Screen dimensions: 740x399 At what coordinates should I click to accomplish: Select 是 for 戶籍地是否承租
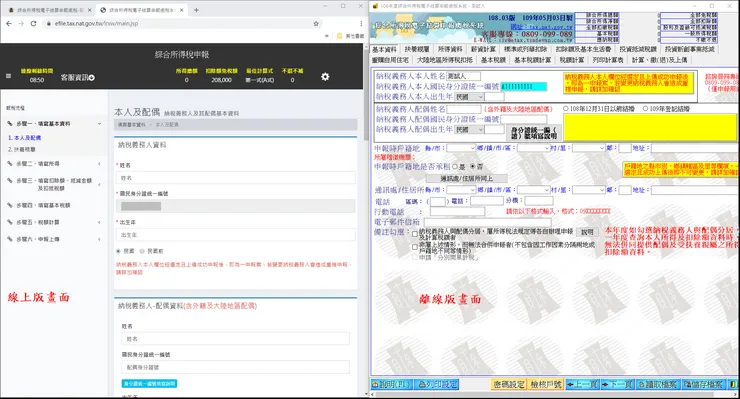click(x=455, y=167)
